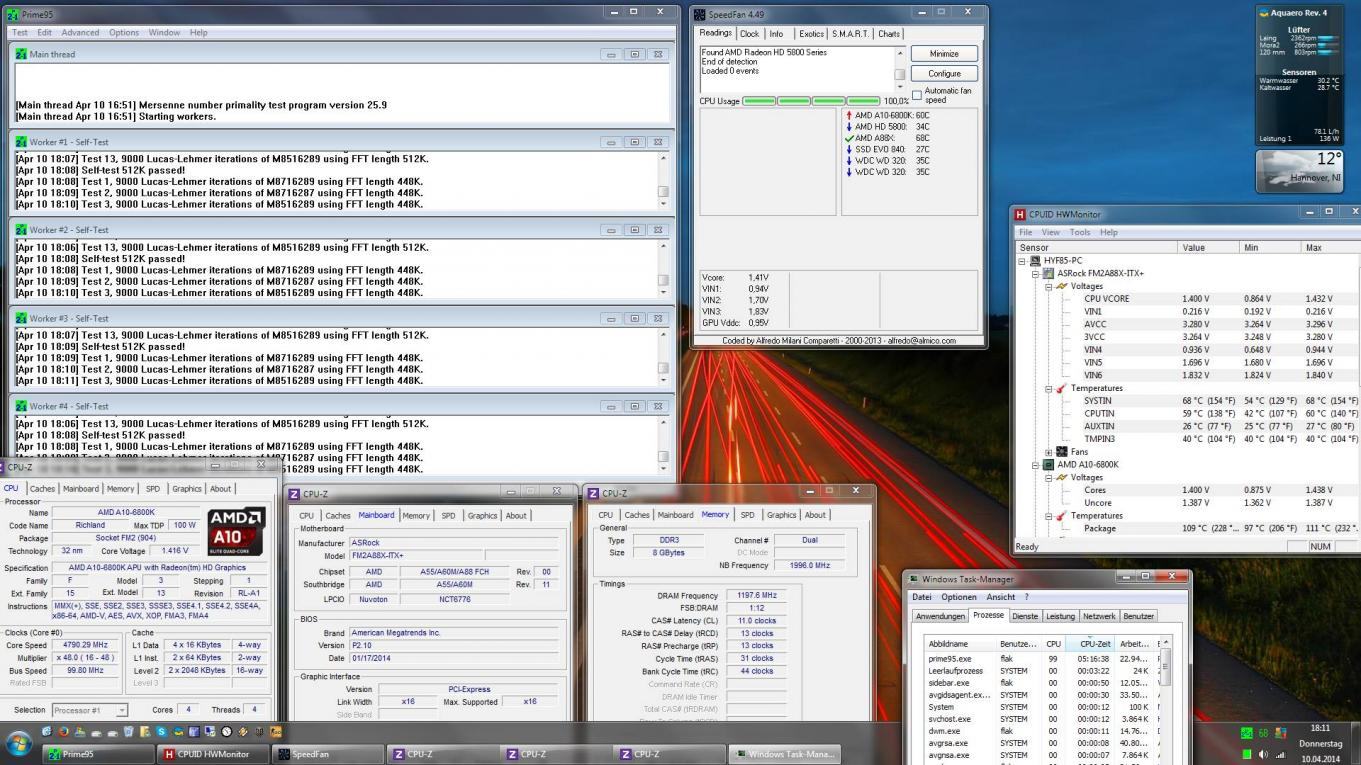Click the Fans icon in HWMonitor tree
Screen dimensions: 1361x765
1062,452
